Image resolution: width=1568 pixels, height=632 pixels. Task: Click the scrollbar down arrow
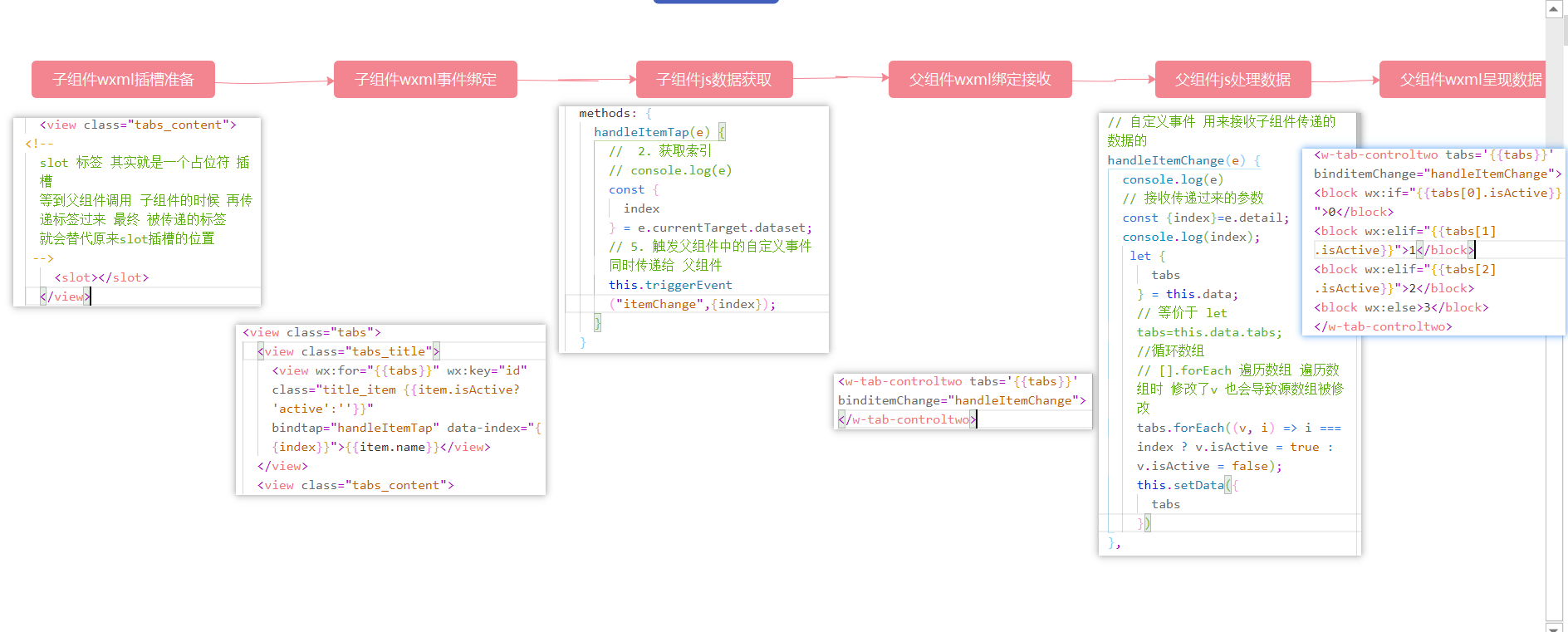[x=1554, y=626]
